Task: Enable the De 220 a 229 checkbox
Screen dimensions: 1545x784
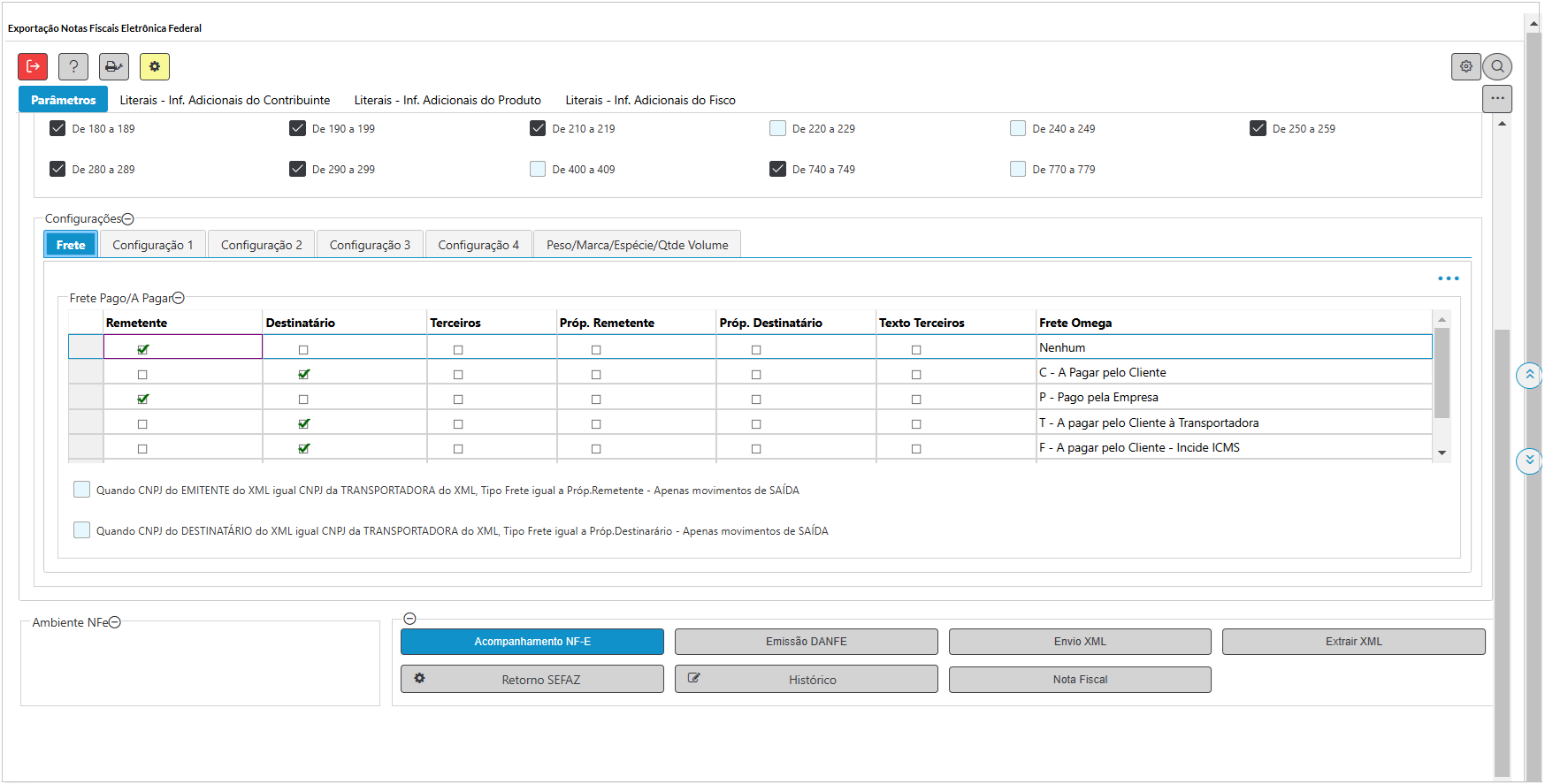Action: coord(777,128)
